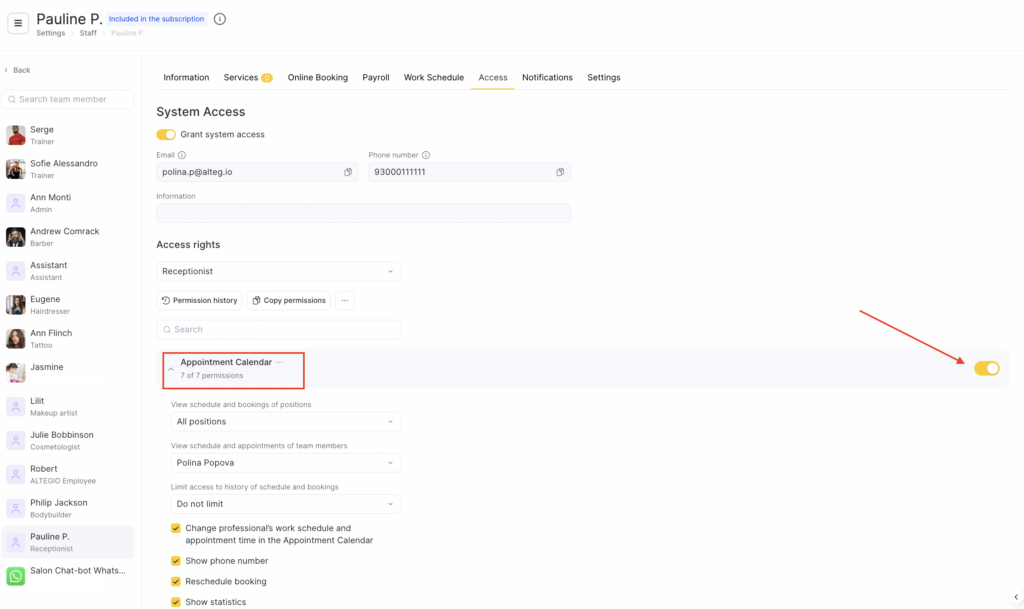Click the Salon Chat-bot WhatsApp icon

[16, 576]
